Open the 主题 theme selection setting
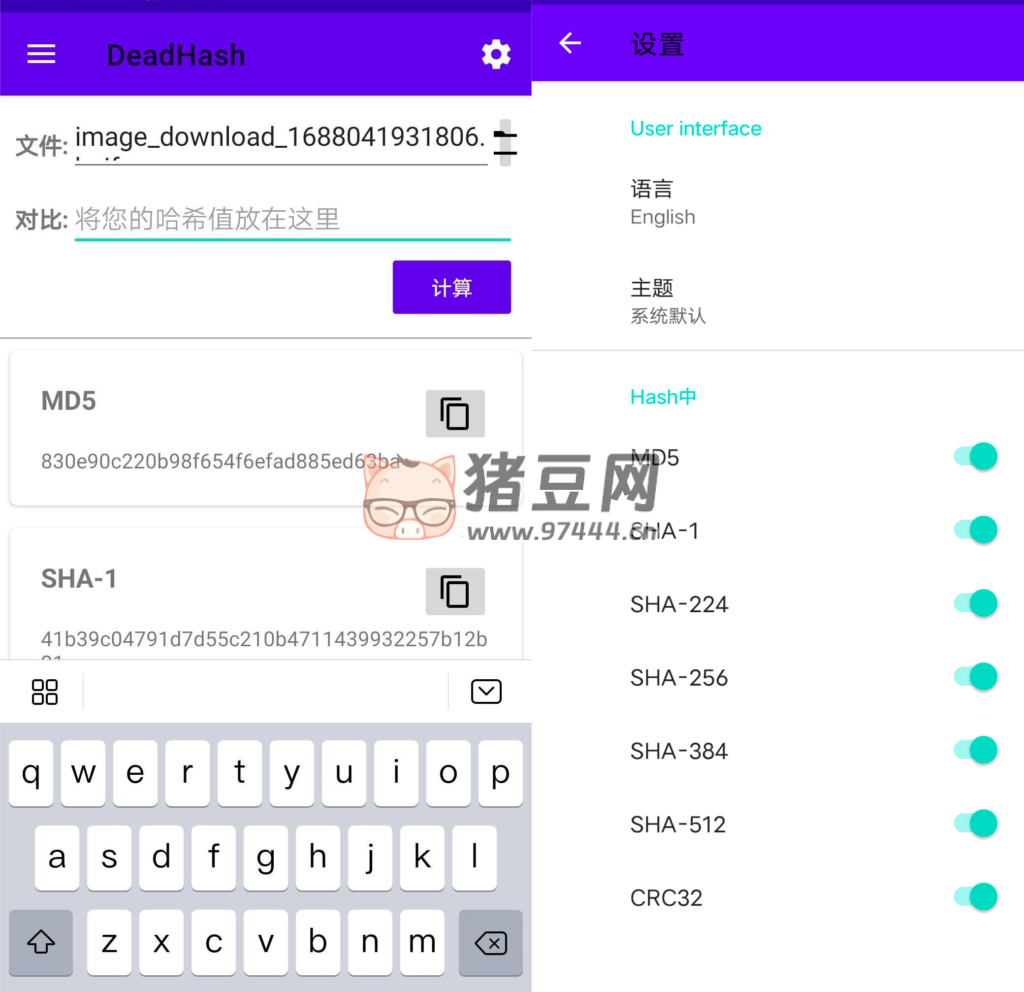1024x992 pixels. [x=668, y=301]
